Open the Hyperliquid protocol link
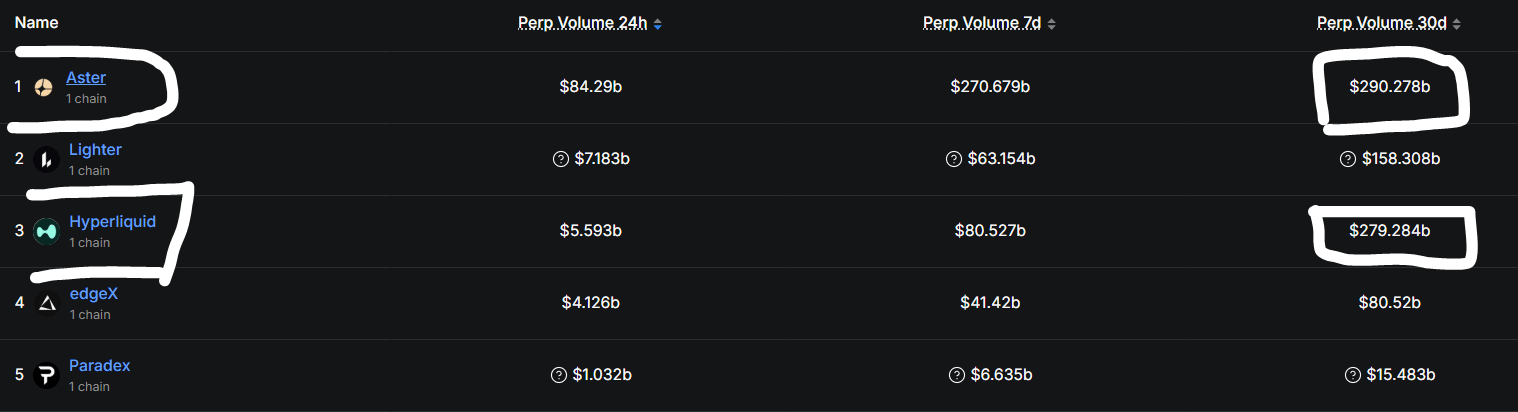1518x412 pixels. coord(112,222)
